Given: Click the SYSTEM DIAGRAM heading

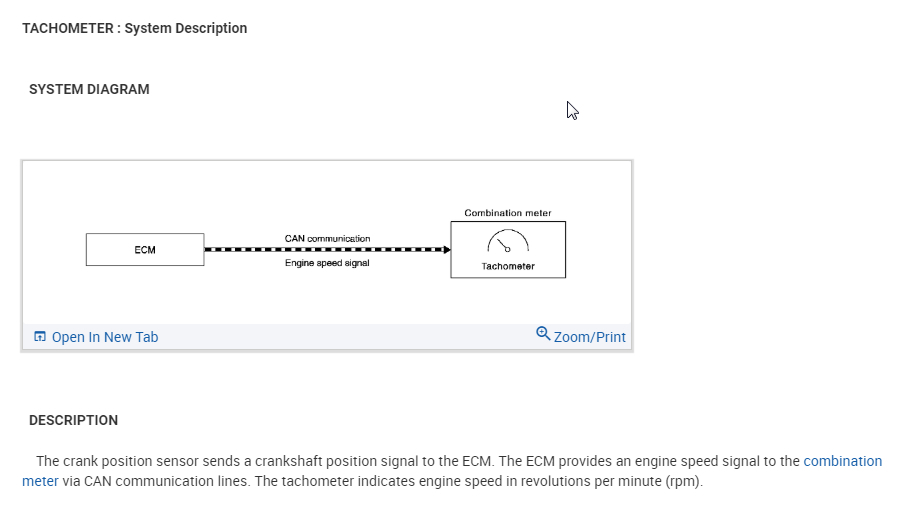Looking at the screenshot, I should point(89,89).
